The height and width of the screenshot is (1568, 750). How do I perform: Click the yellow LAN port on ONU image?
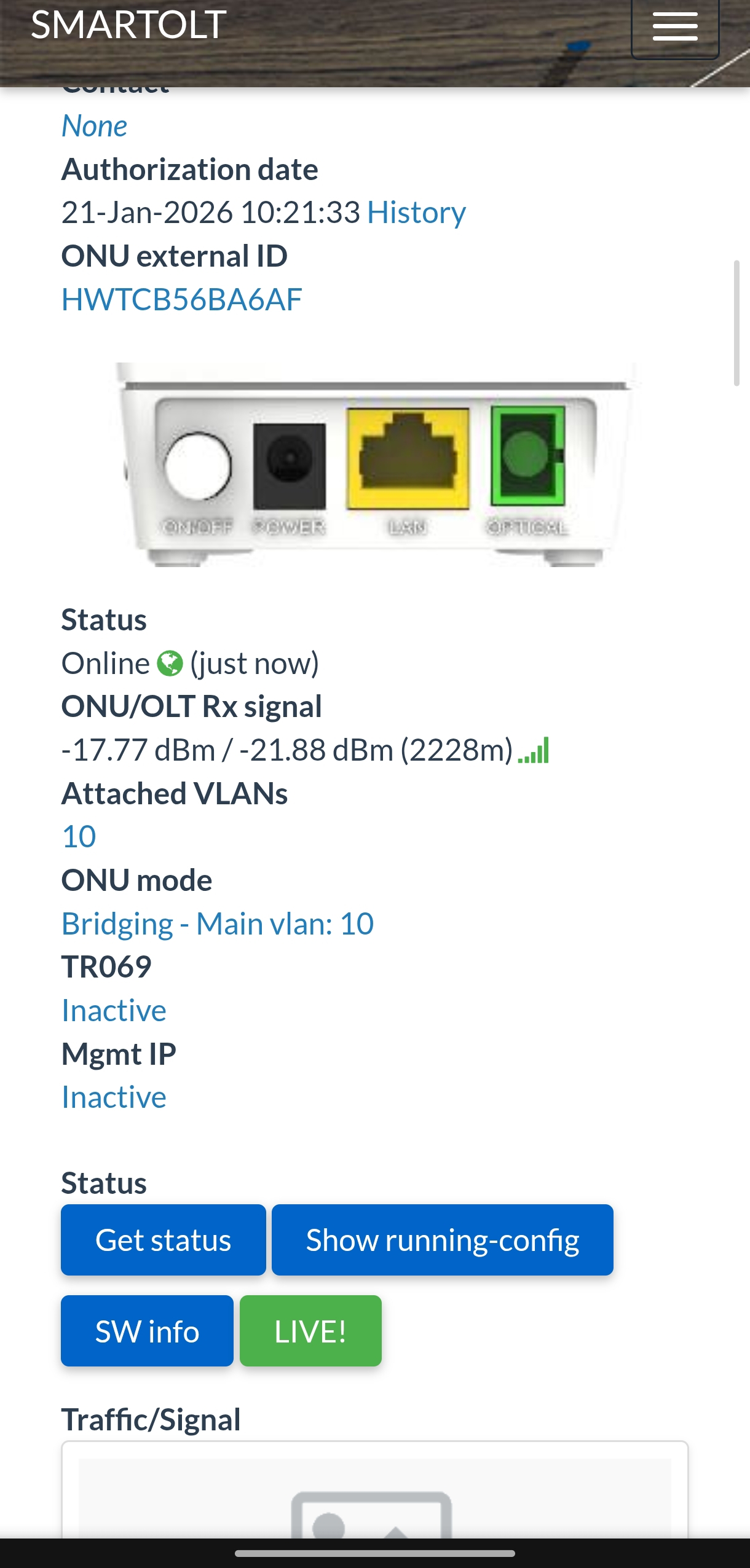(x=408, y=460)
